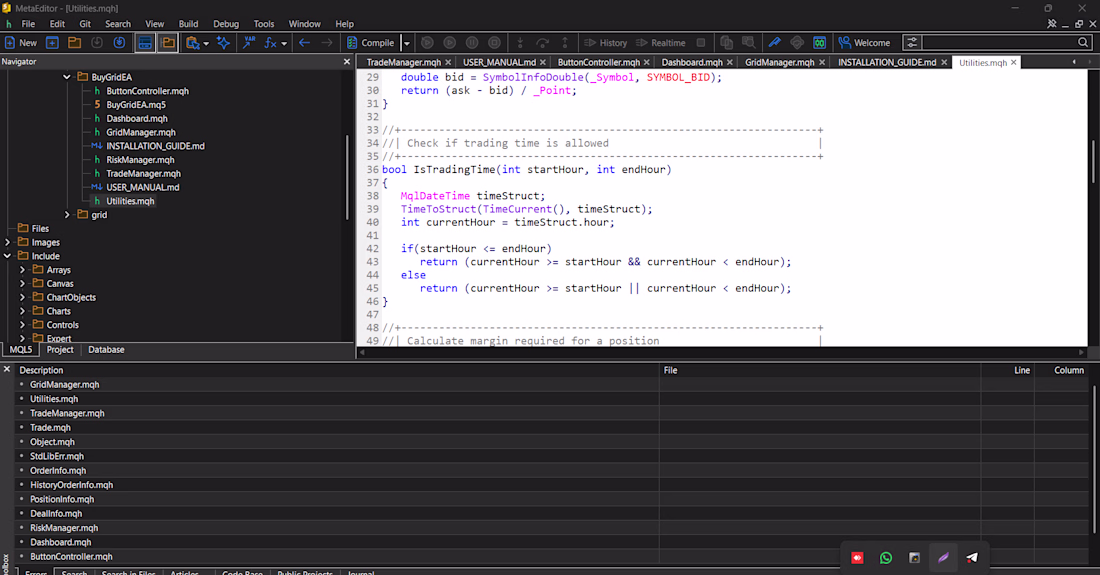Screen dimensions: 1100x575
Task: Click the red tray icon
Action: [857, 557]
